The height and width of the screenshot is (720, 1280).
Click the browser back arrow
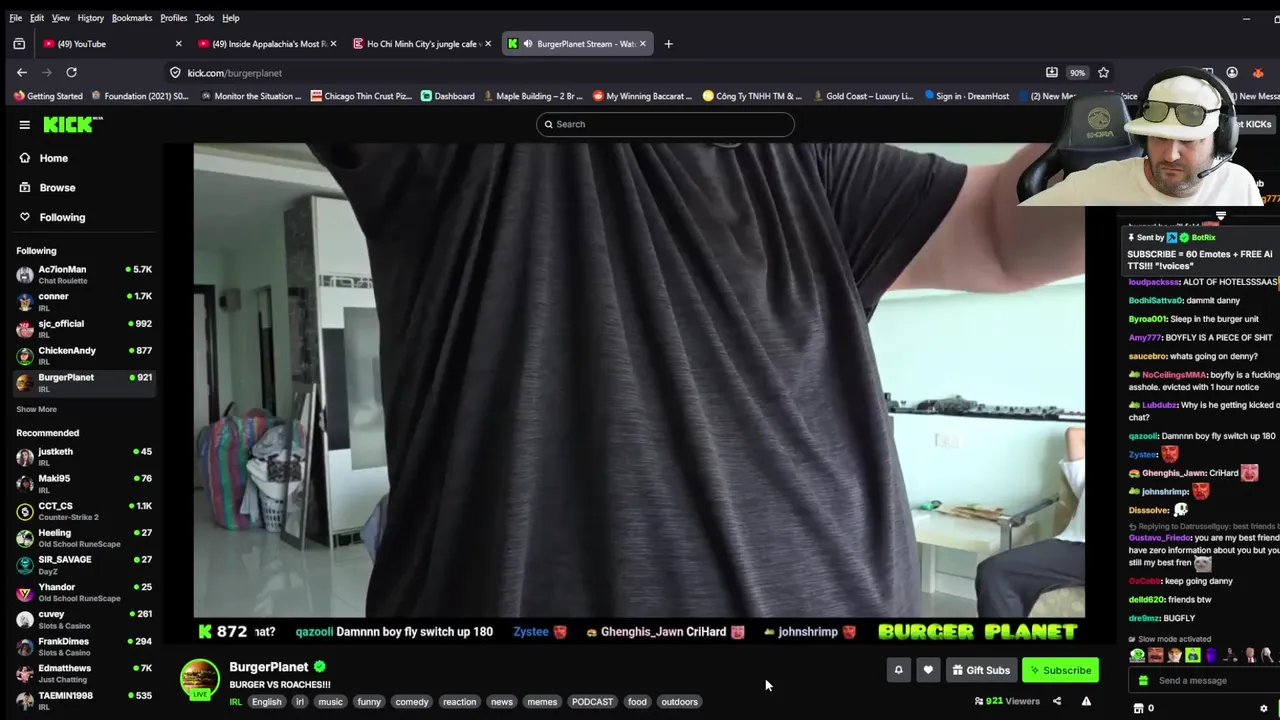tap(22, 72)
